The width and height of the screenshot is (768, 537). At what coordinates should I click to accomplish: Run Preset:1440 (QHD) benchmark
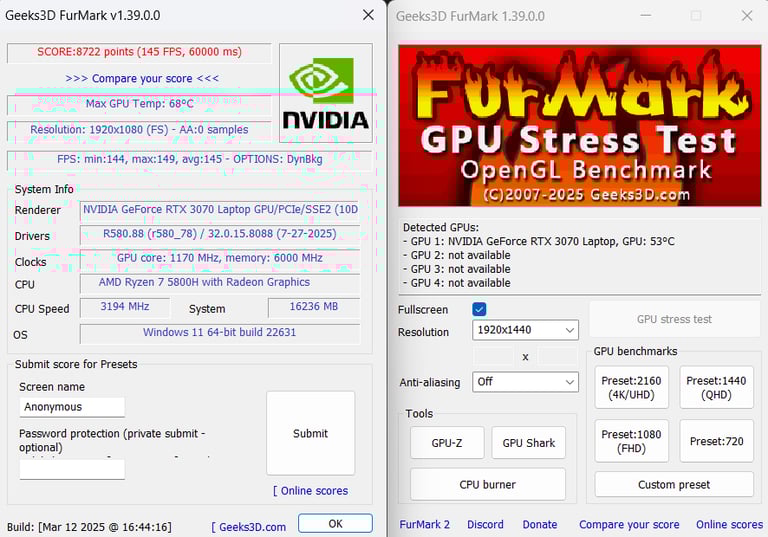tap(716, 388)
